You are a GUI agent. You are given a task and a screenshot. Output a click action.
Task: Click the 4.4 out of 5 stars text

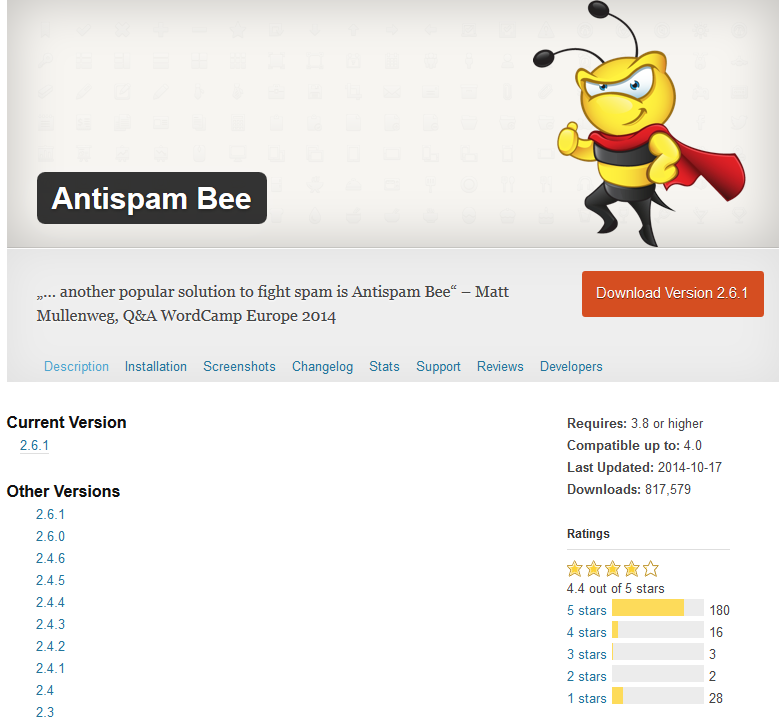click(615, 588)
